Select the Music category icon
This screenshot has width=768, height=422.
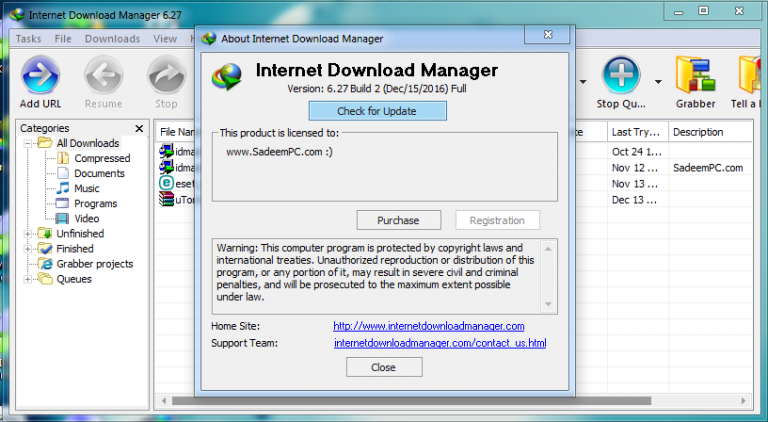[63, 188]
